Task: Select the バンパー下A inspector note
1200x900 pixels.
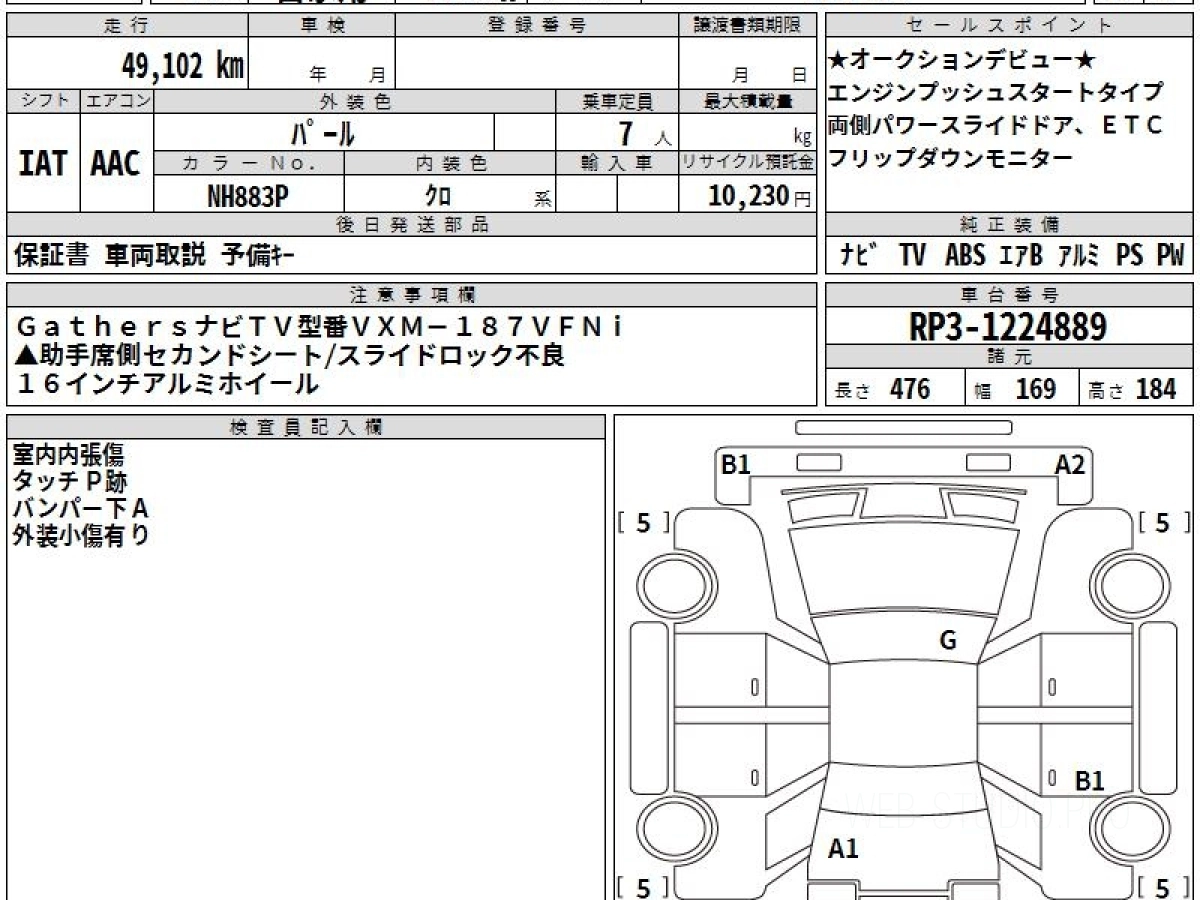Action: click(80, 508)
